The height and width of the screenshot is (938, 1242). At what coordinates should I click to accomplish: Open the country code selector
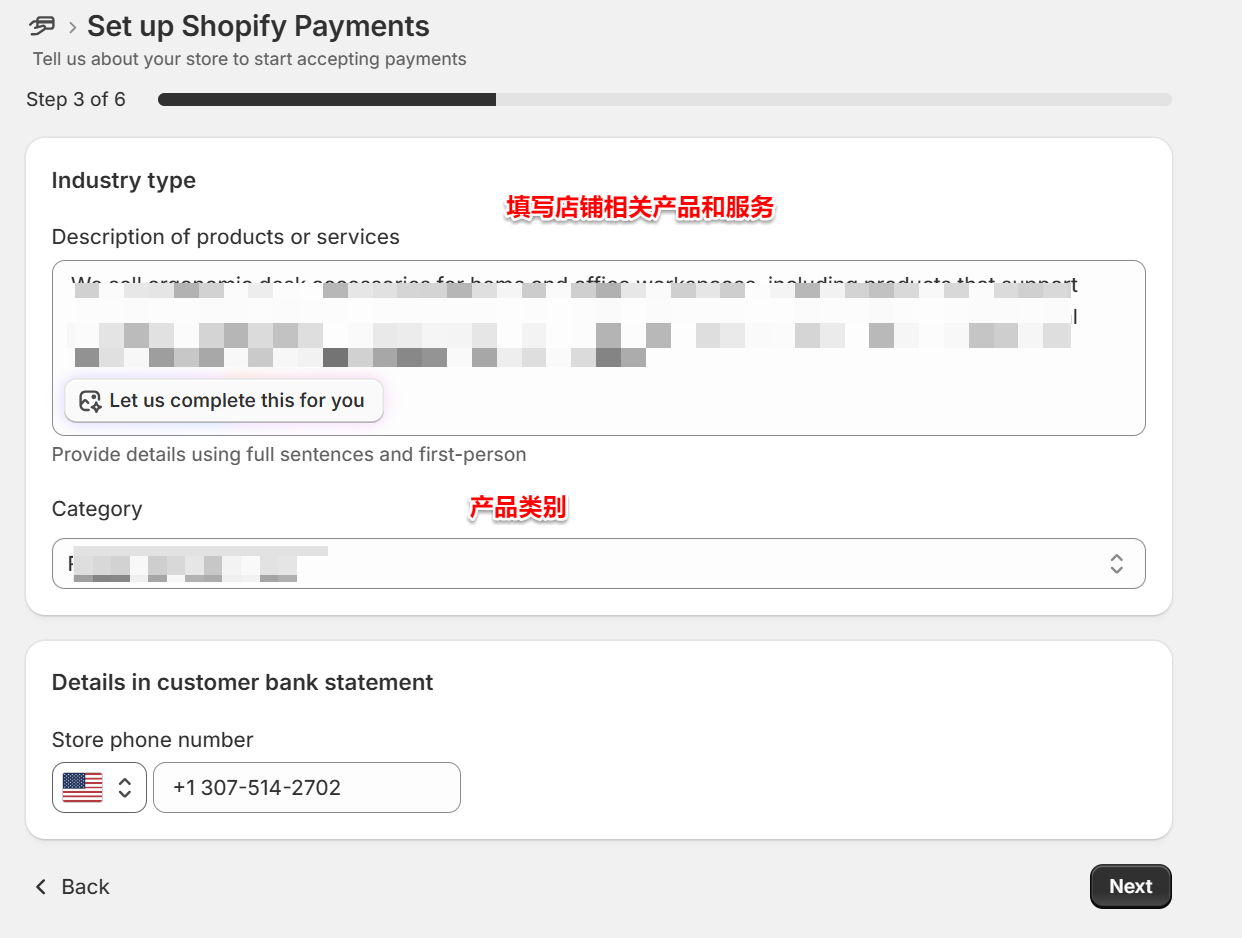click(99, 788)
